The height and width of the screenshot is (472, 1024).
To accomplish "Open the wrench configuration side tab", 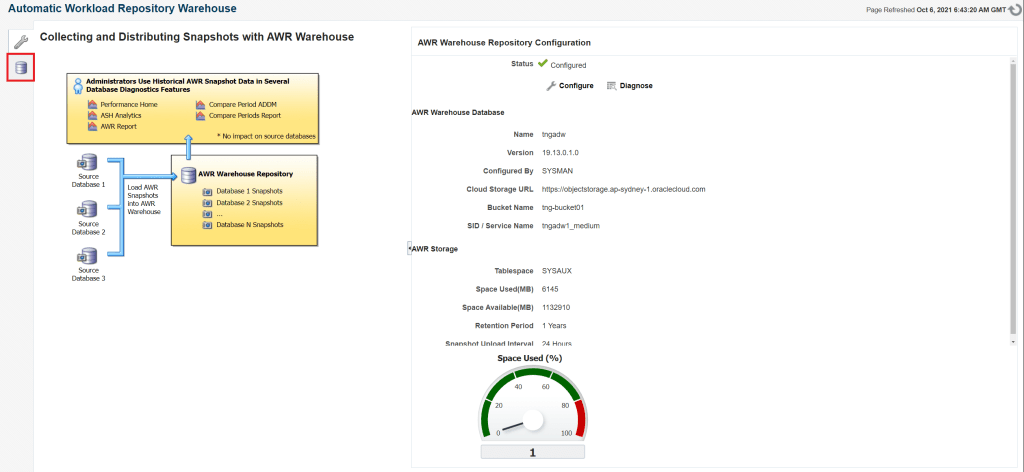I will (19, 42).
